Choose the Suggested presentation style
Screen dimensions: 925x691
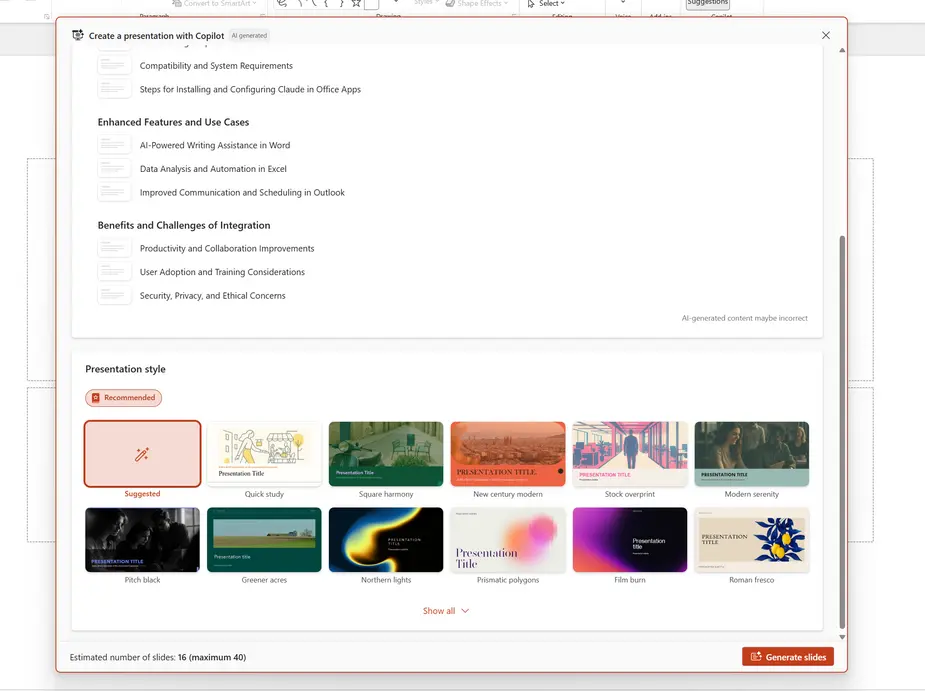tap(142, 454)
